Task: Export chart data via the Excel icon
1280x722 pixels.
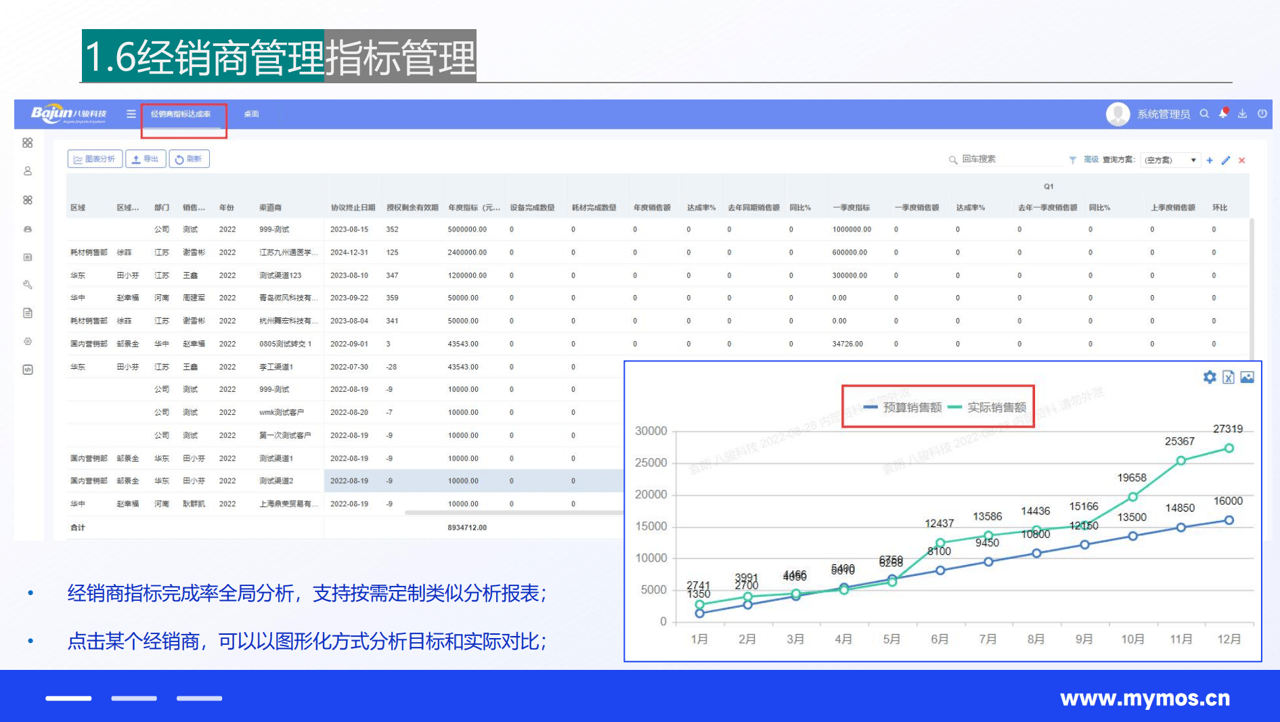Action: tap(1228, 377)
